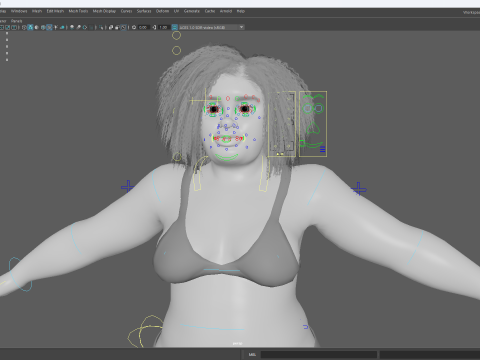Open the UV menu

176,11
